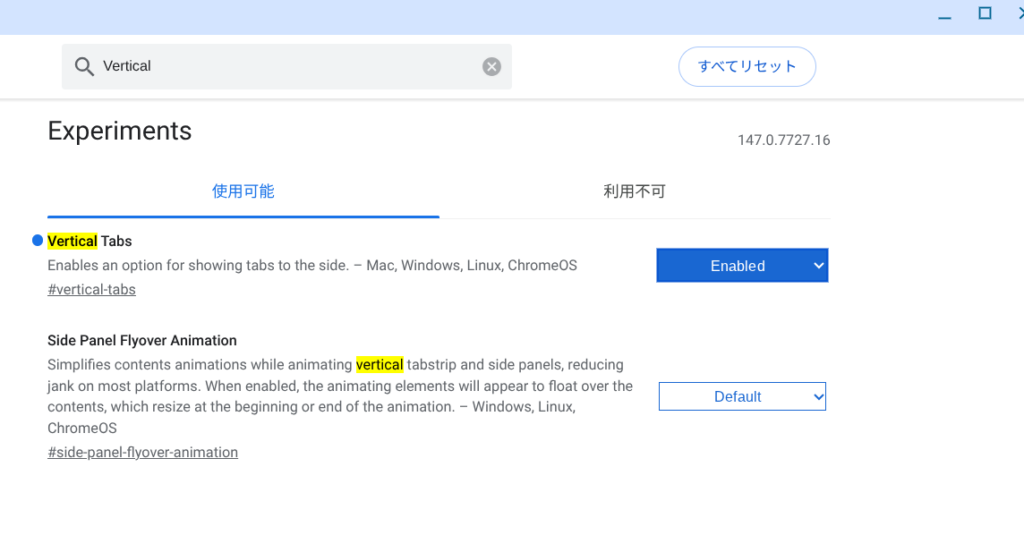Click the Vertical Tabs description mentioning Mac, Windows

312,266
